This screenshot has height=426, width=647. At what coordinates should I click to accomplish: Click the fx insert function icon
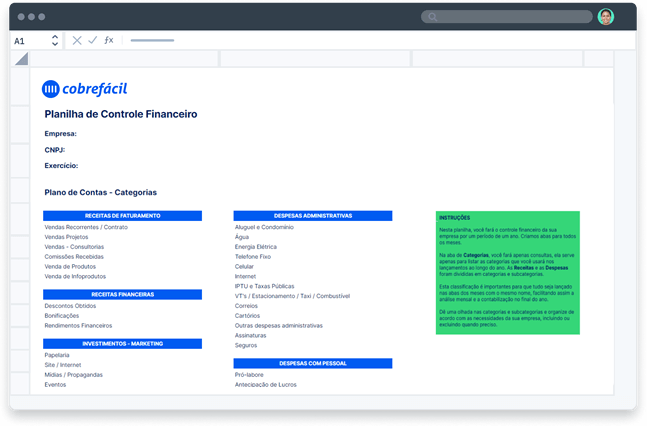[x=109, y=41]
